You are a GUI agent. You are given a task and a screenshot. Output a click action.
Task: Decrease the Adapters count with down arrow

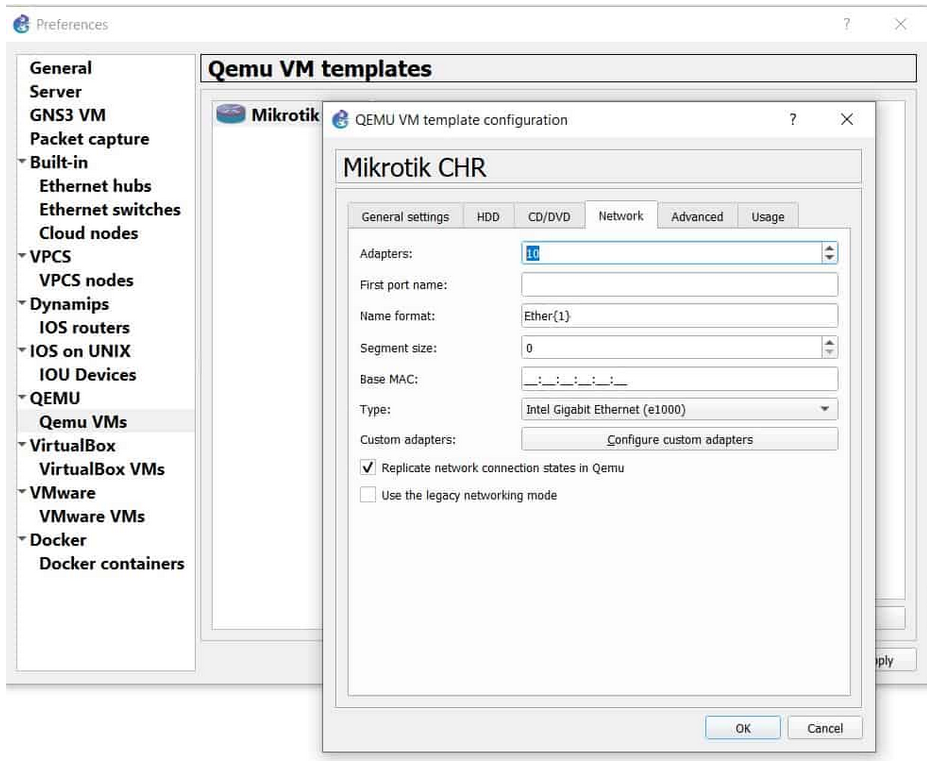tap(829, 258)
